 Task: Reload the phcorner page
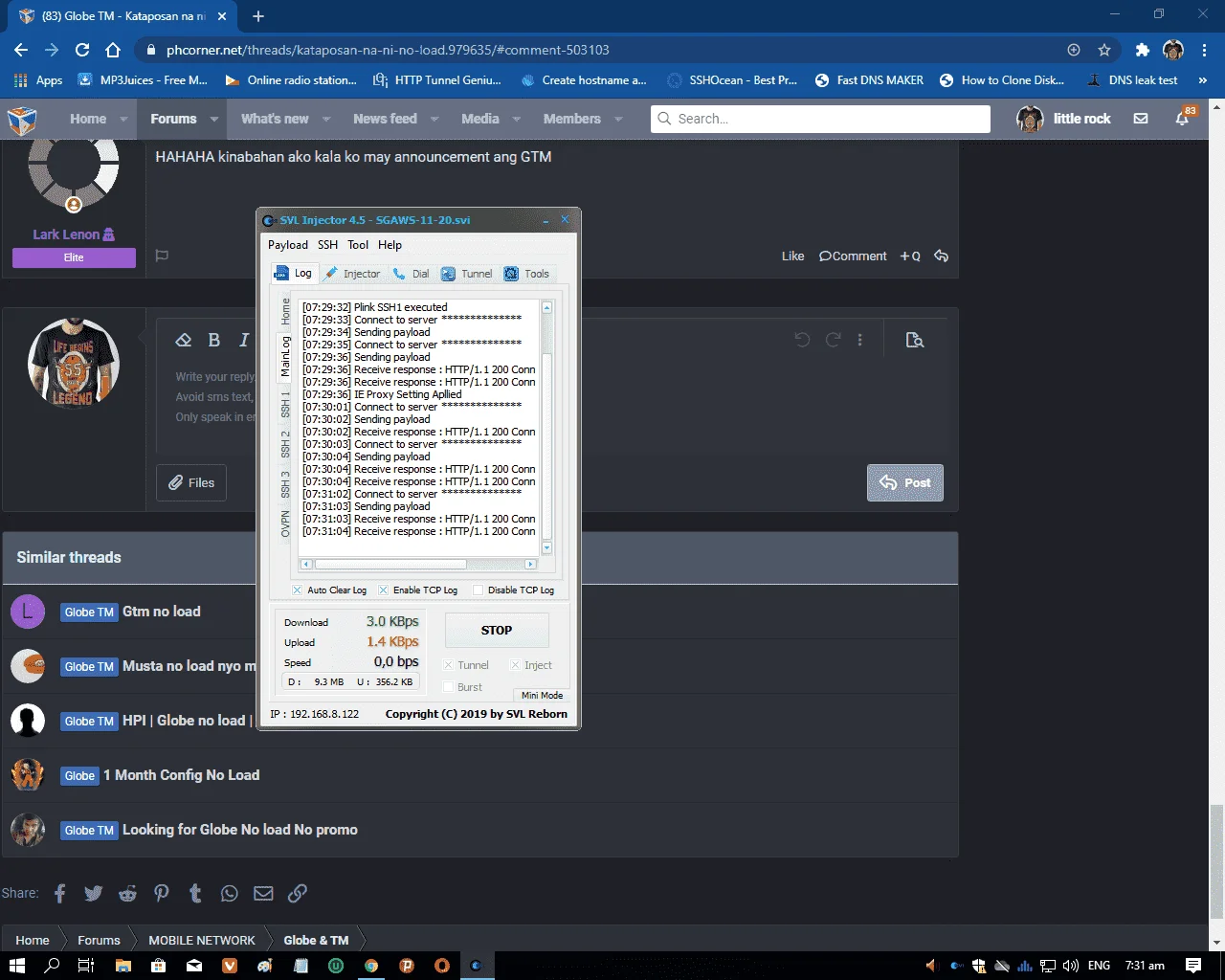(82, 50)
